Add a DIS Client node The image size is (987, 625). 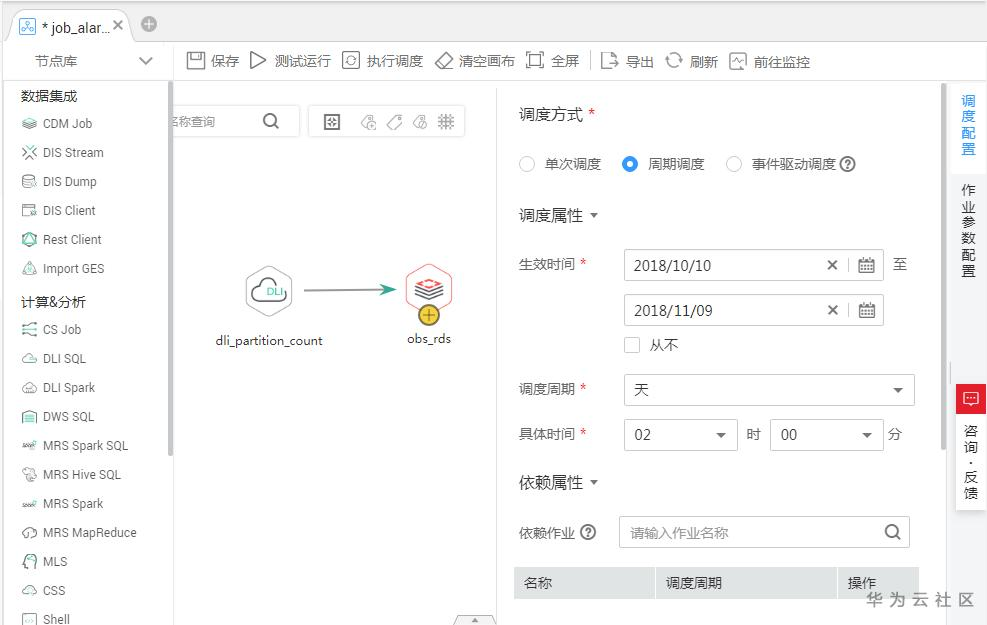point(59,210)
